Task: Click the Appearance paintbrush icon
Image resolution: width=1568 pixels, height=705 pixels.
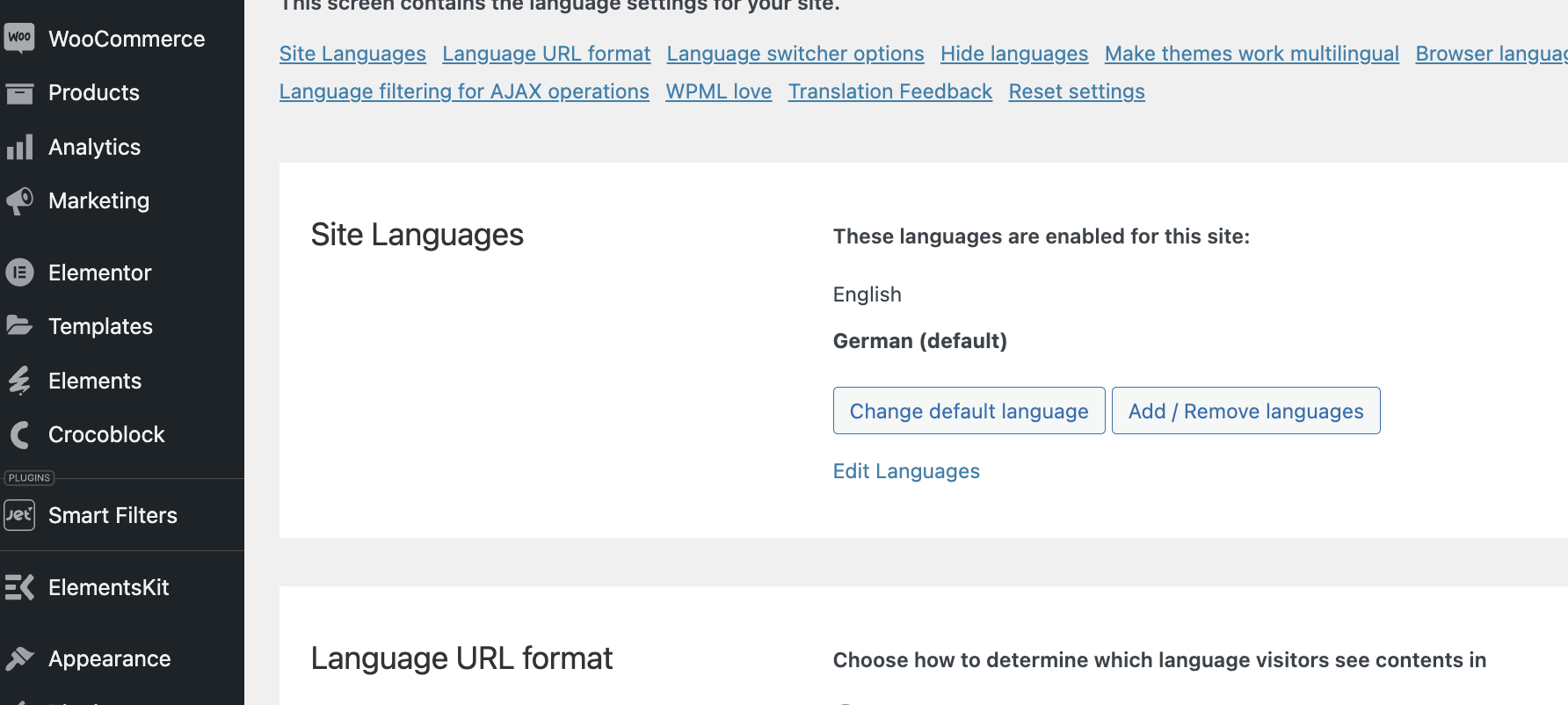Action: pyautogui.click(x=19, y=658)
